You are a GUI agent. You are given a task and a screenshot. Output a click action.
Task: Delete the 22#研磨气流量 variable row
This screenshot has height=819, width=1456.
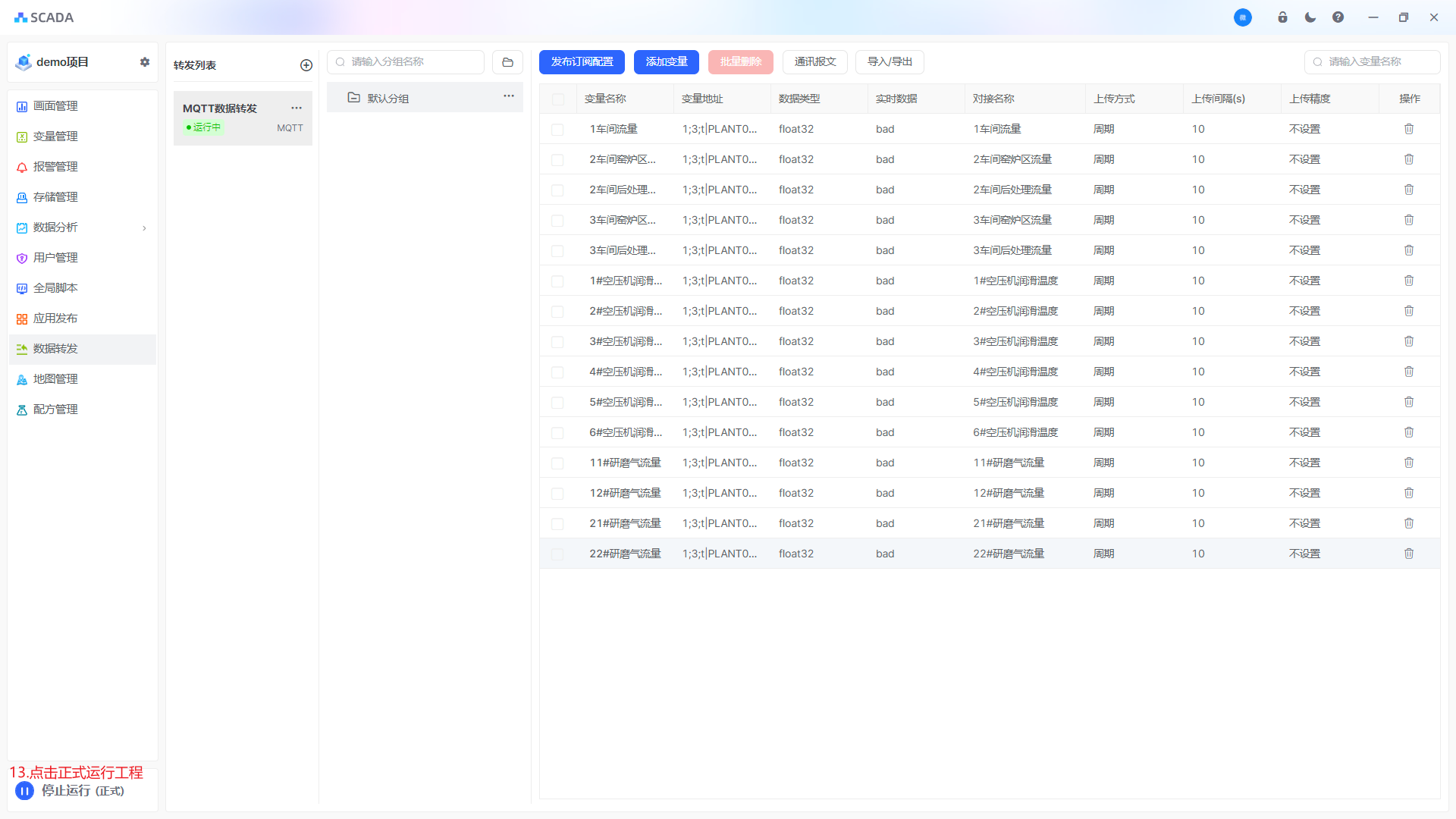(x=1409, y=554)
